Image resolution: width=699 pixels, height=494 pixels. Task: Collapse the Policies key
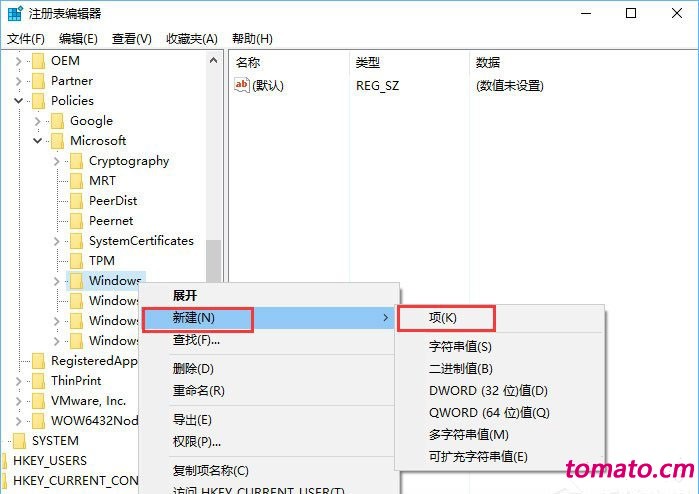point(18,101)
